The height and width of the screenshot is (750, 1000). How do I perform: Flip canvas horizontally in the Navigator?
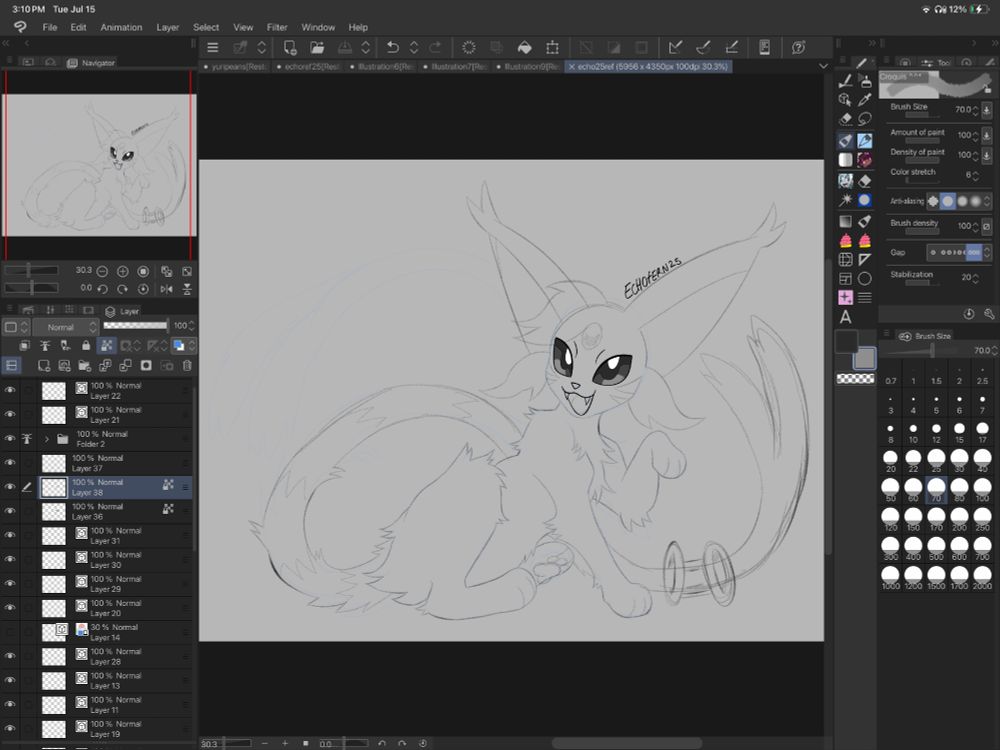166,289
